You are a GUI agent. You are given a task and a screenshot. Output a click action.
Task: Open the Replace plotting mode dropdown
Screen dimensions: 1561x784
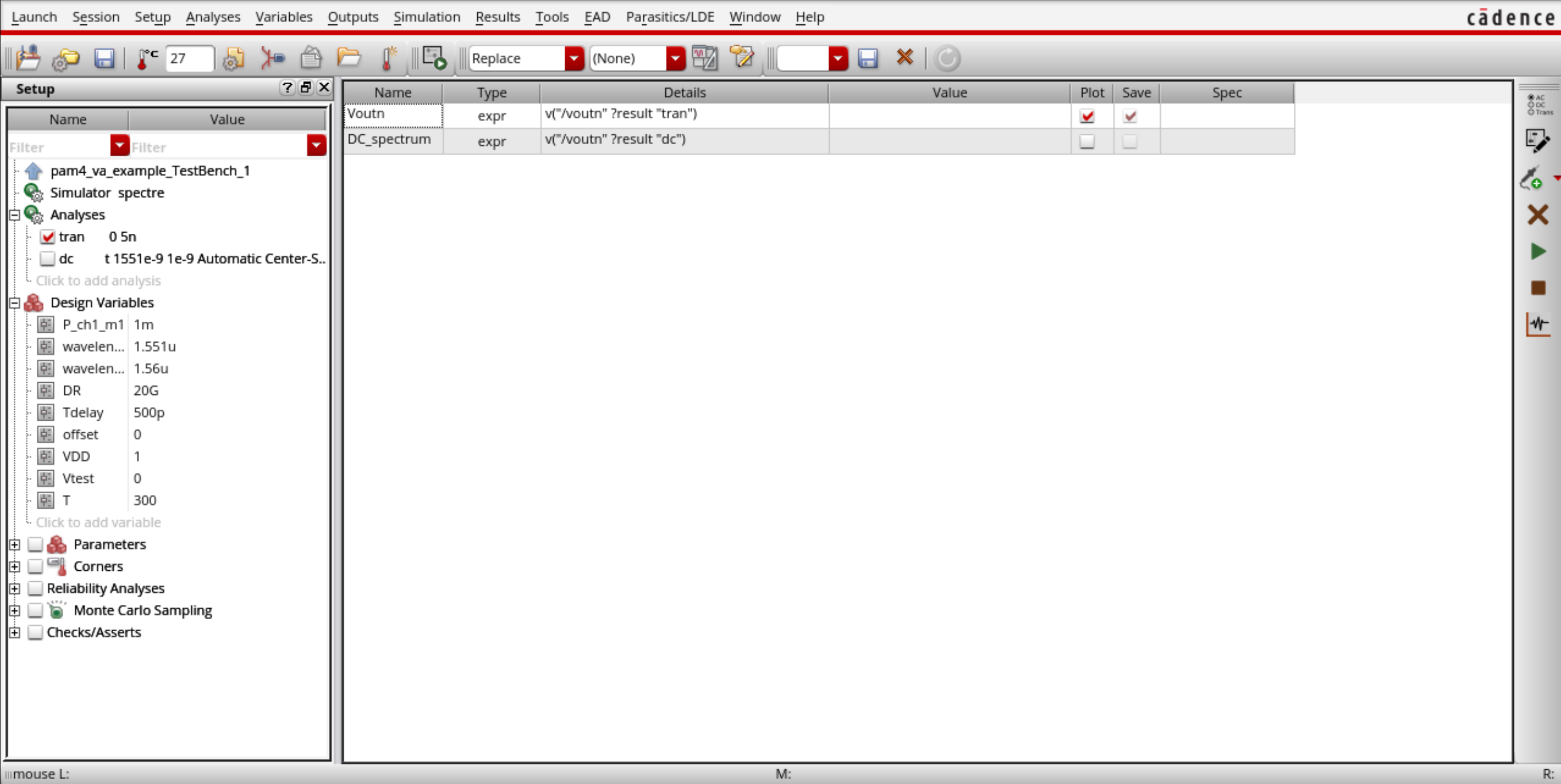pos(574,59)
